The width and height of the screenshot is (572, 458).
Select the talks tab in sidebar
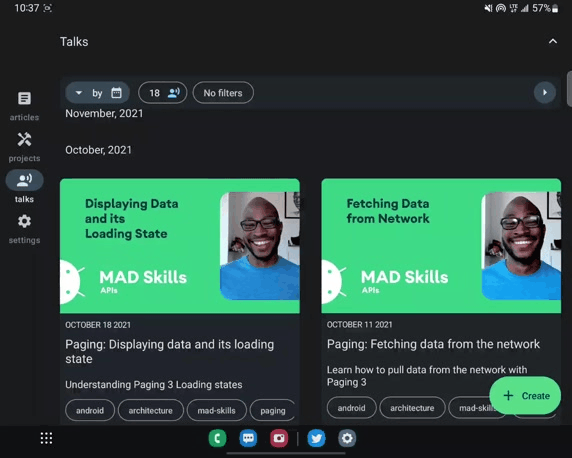tap(24, 186)
